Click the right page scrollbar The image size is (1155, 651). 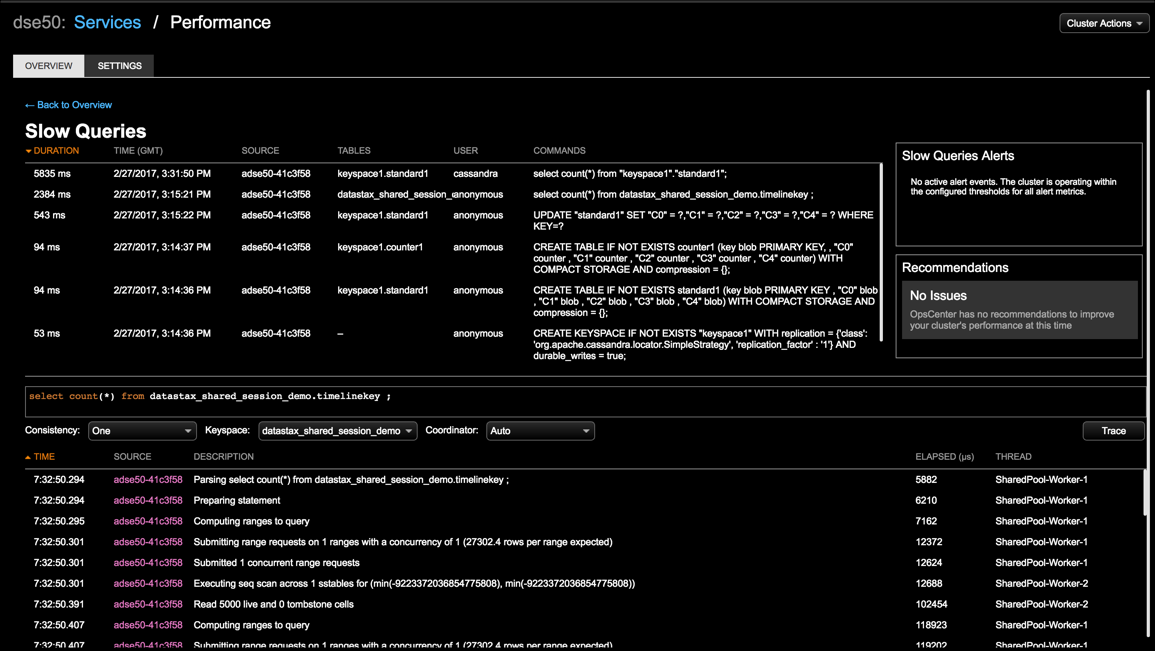(1148, 300)
